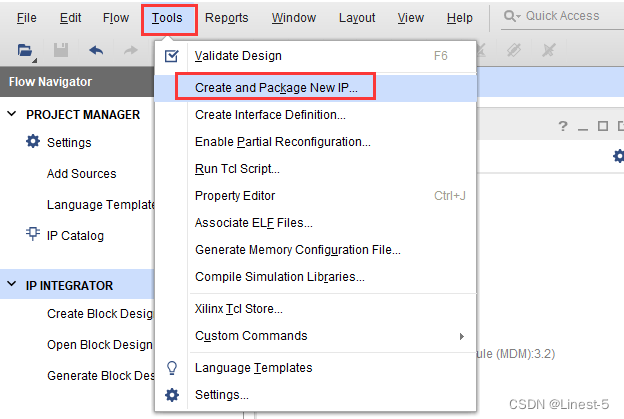Click the gear icon beside Project Manager Settings
Image resolution: width=624 pixels, height=419 pixels.
coord(32,142)
